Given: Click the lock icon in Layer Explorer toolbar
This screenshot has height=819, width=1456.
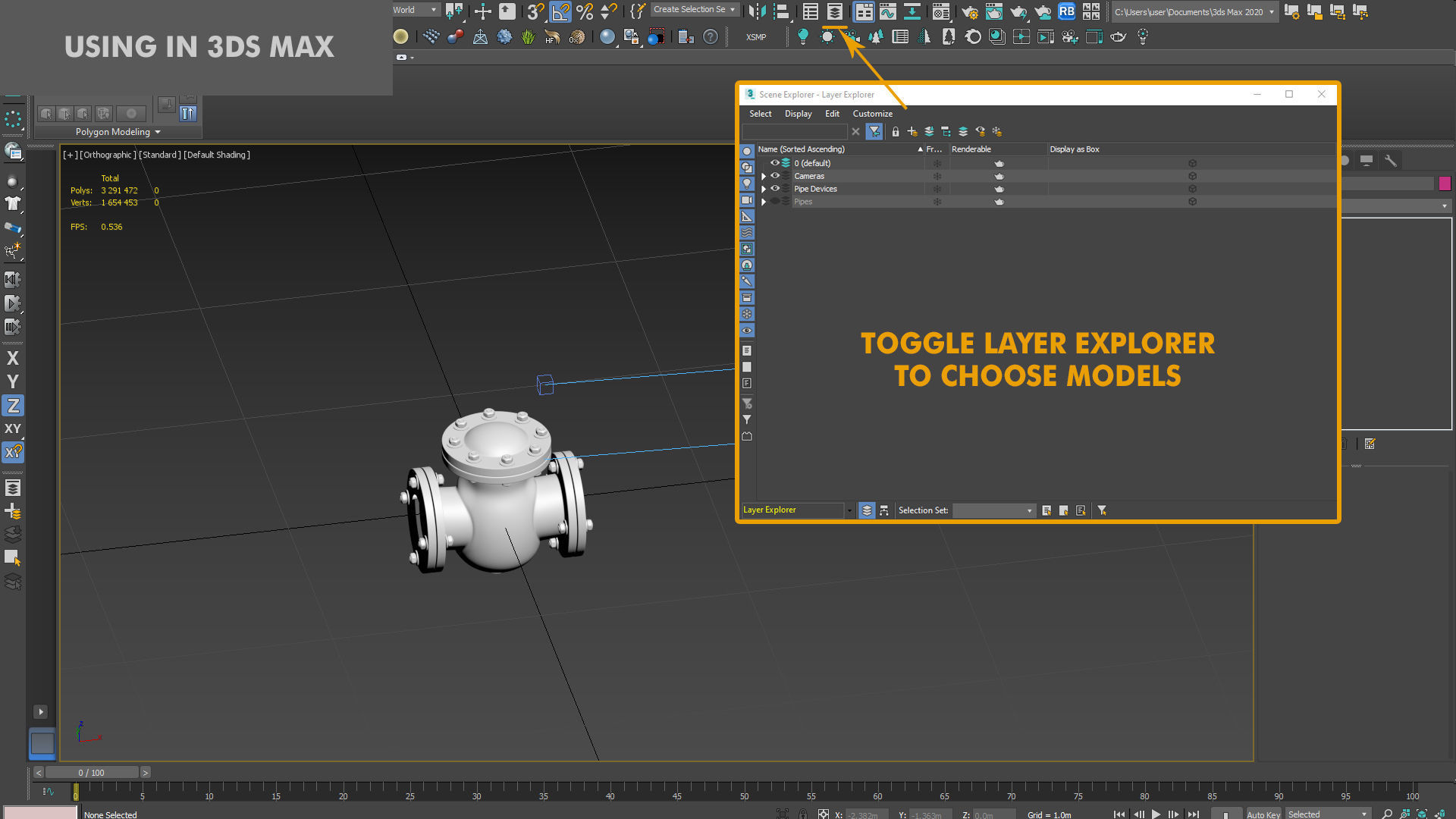Looking at the screenshot, I should [x=896, y=132].
